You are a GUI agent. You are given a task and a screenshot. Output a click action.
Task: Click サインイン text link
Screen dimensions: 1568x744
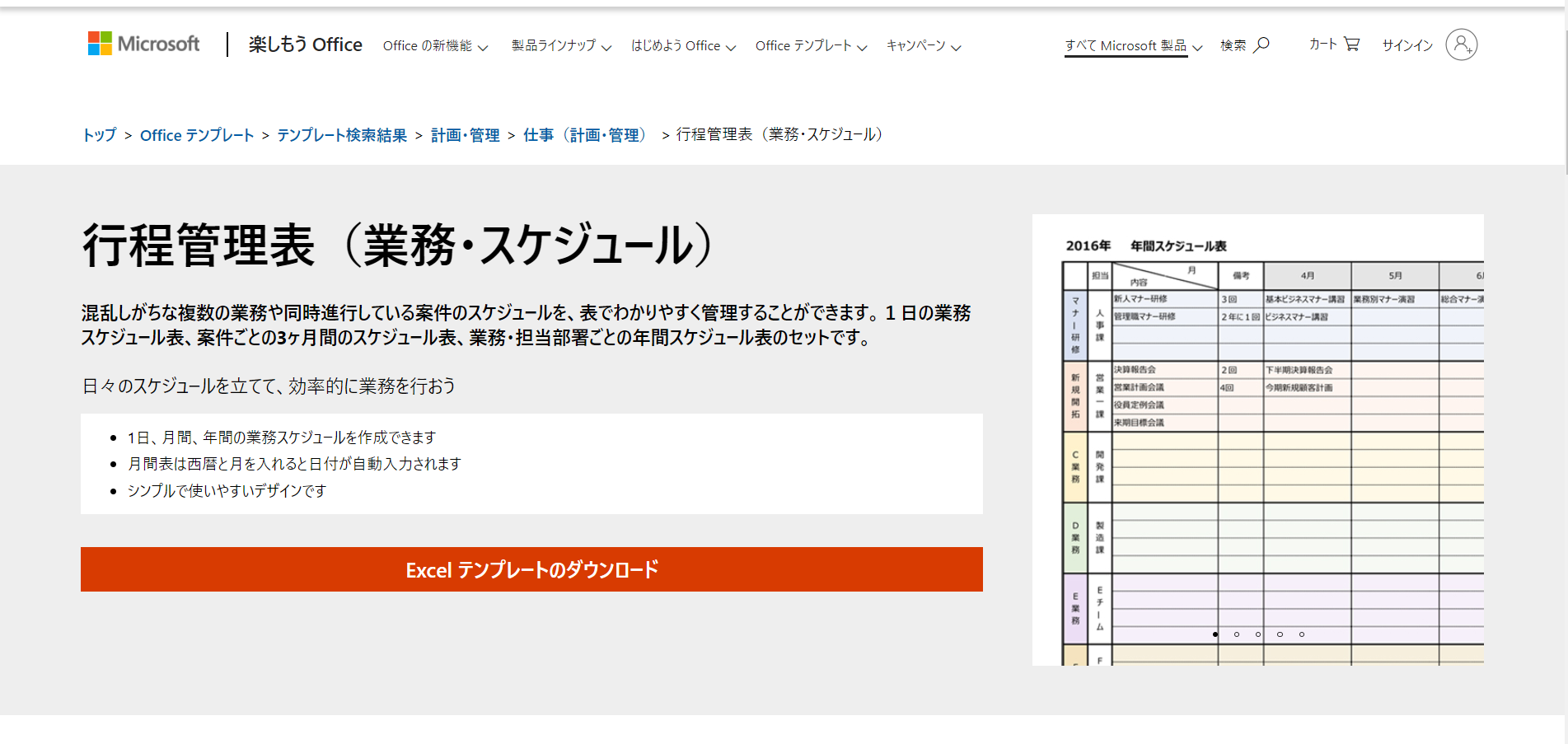click(1407, 45)
